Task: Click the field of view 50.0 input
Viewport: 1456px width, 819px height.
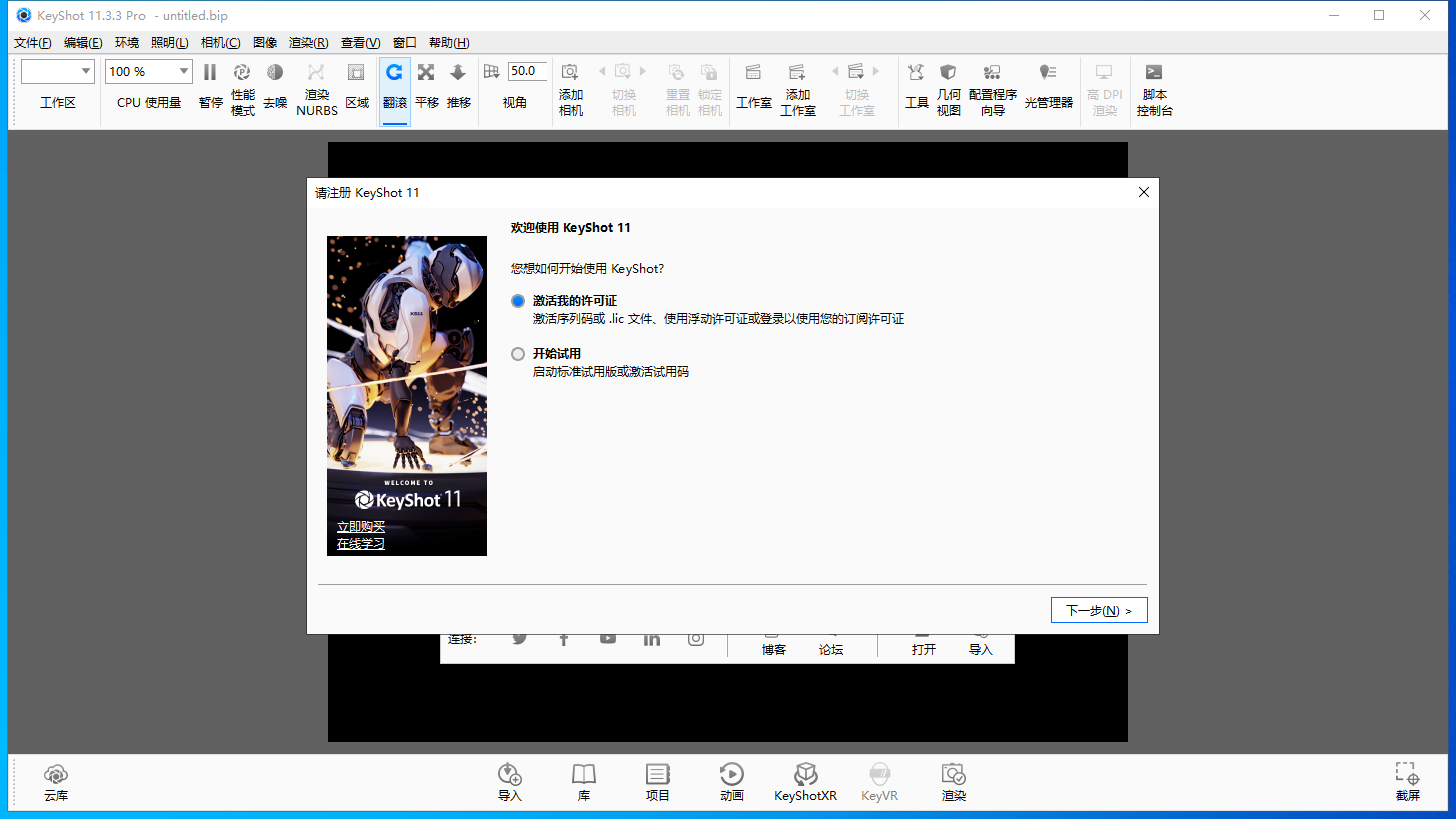Action: click(x=527, y=71)
